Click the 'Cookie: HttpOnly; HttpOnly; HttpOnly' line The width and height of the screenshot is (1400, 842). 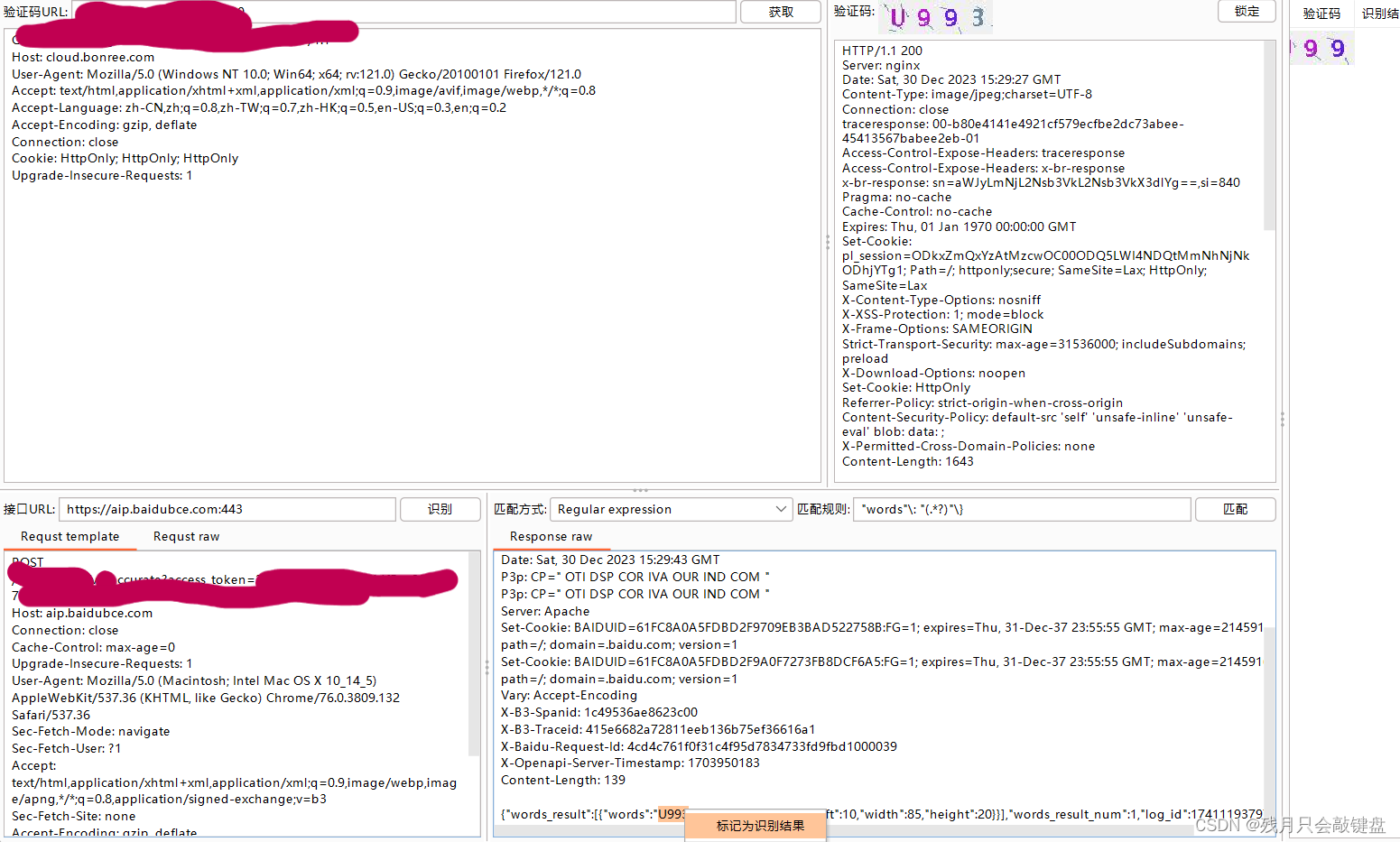125,158
